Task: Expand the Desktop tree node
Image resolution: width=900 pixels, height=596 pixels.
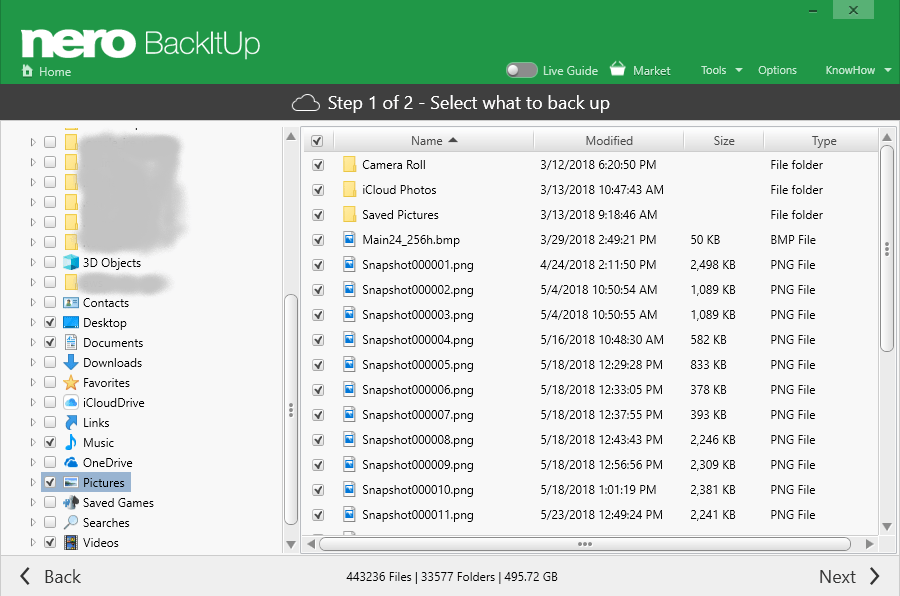Action: tap(33, 322)
